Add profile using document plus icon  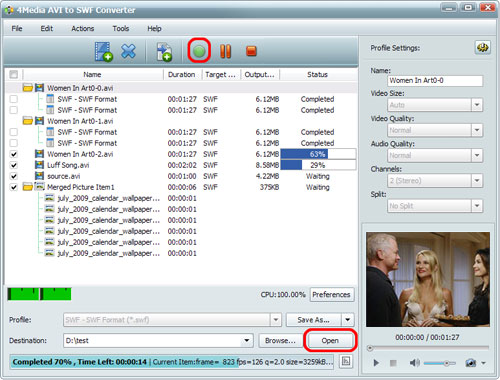click(164, 52)
